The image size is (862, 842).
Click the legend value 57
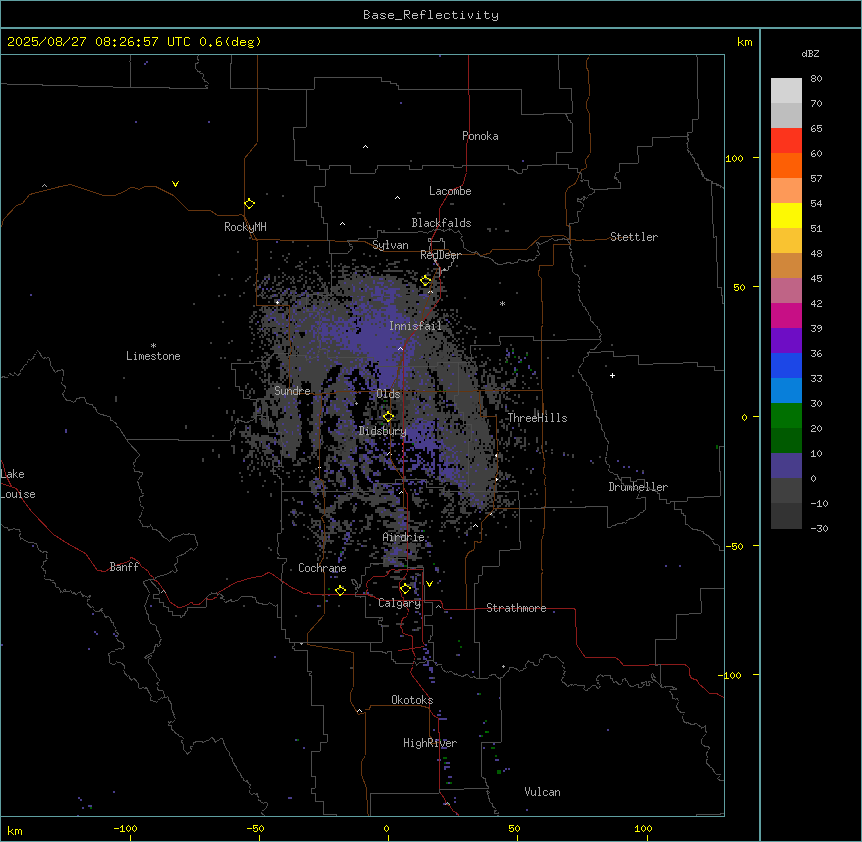click(816, 179)
